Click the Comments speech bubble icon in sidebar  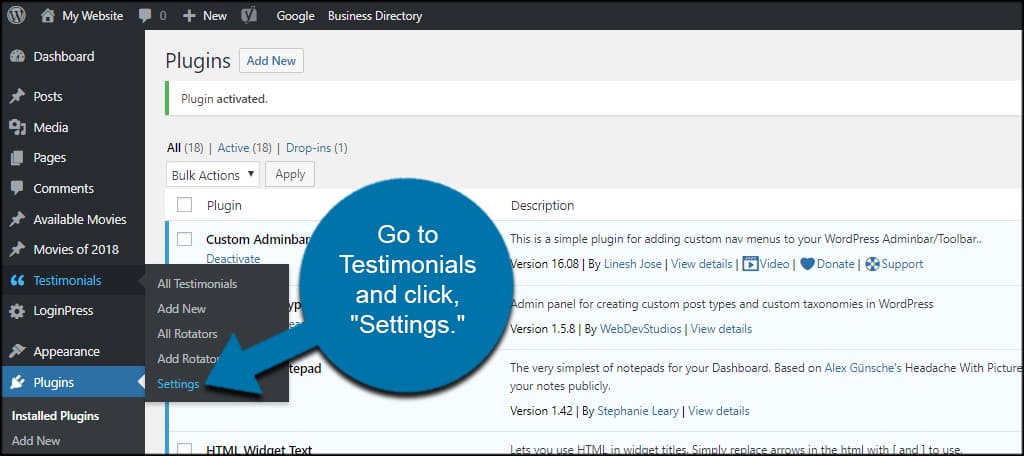(18, 188)
